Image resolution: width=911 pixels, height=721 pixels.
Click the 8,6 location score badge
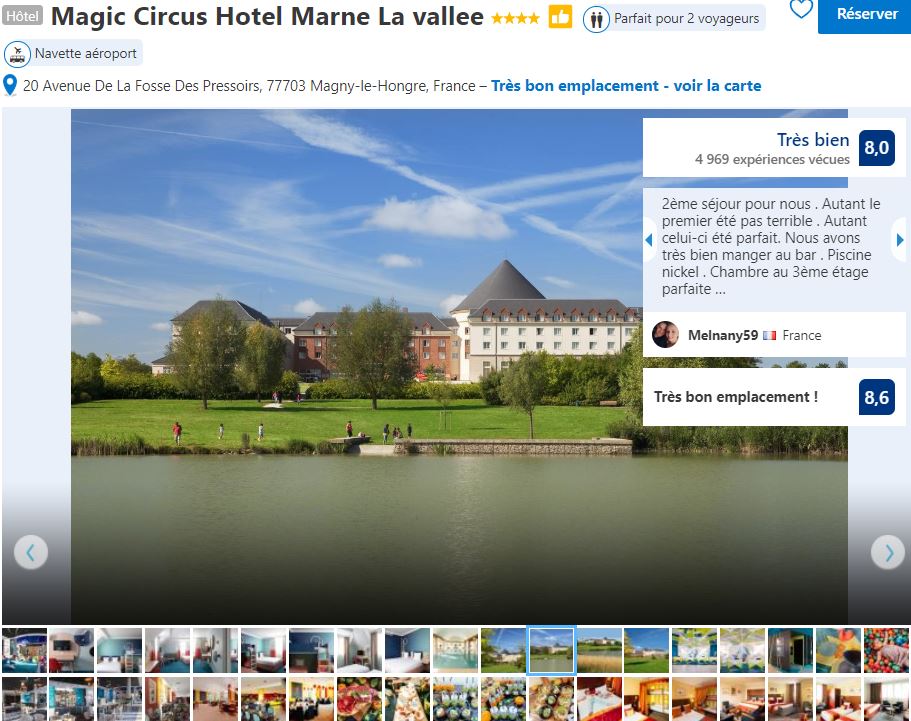[877, 397]
